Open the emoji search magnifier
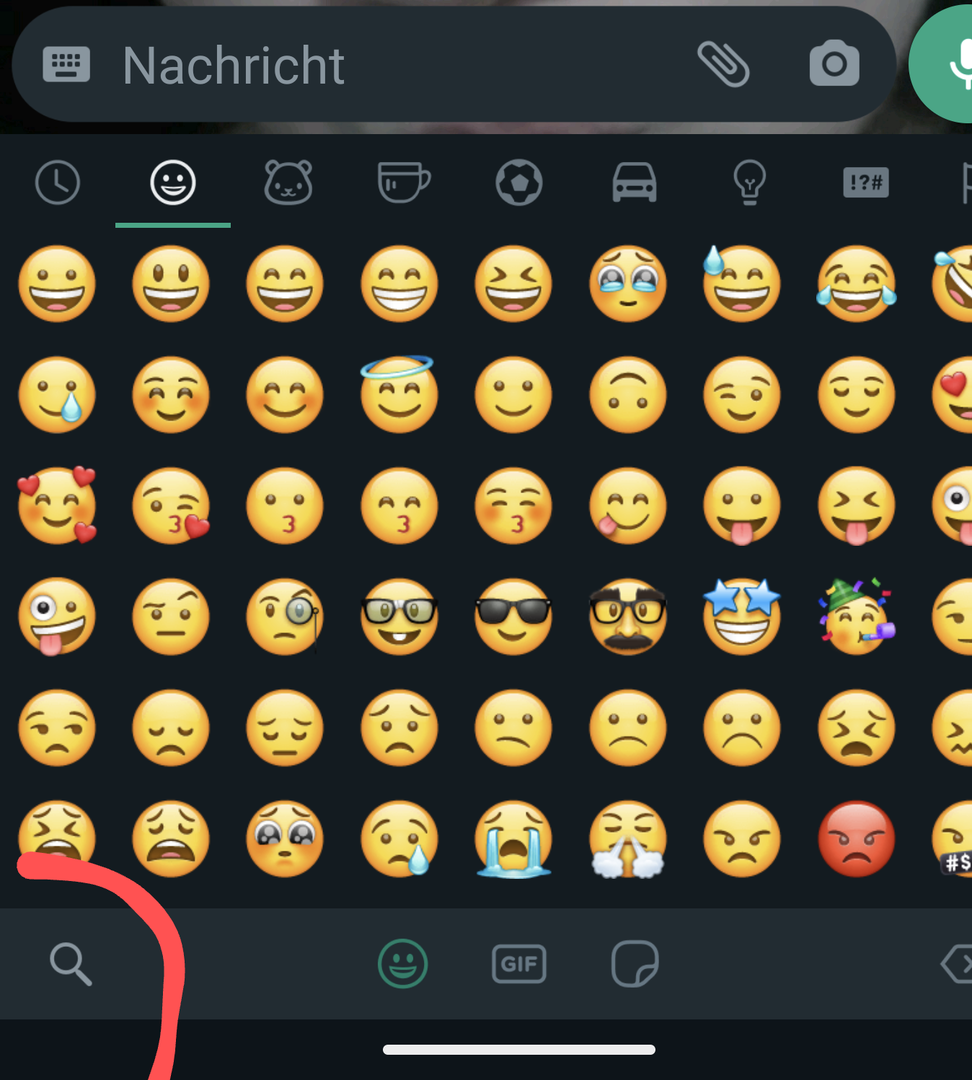 (71, 964)
